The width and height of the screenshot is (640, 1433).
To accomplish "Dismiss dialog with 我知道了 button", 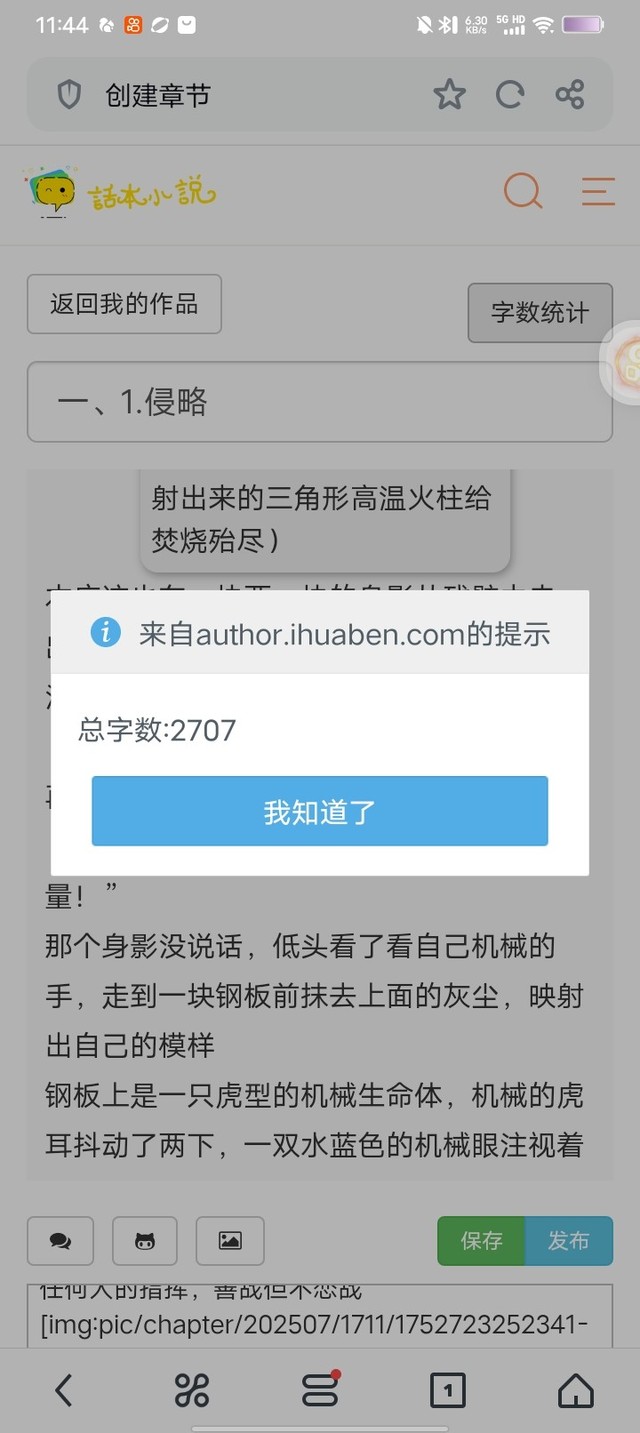I will coord(320,811).
